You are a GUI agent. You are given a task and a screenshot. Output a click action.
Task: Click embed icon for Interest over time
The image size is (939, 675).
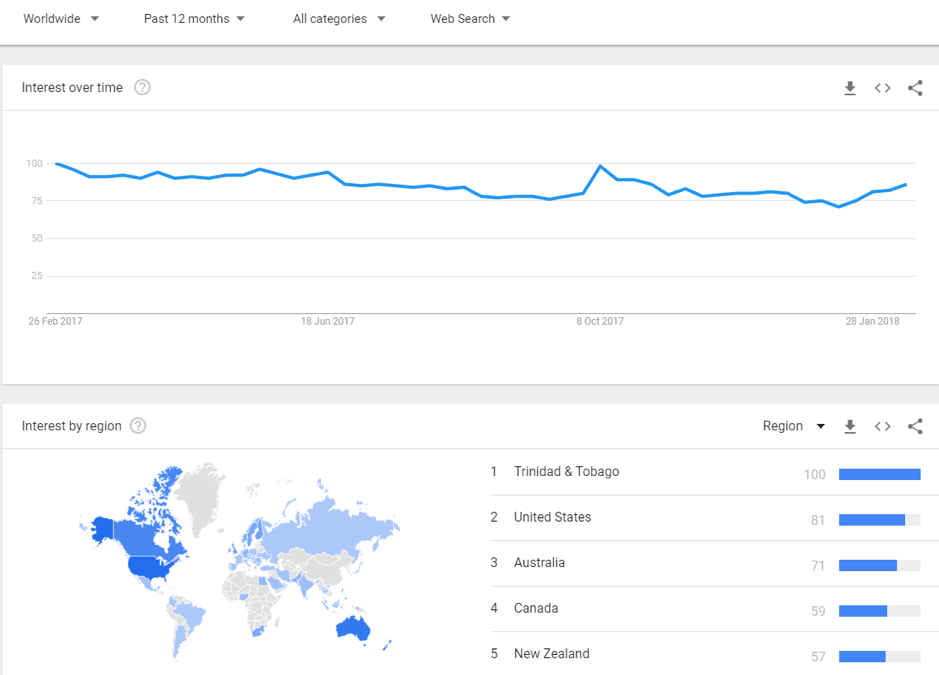[882, 88]
